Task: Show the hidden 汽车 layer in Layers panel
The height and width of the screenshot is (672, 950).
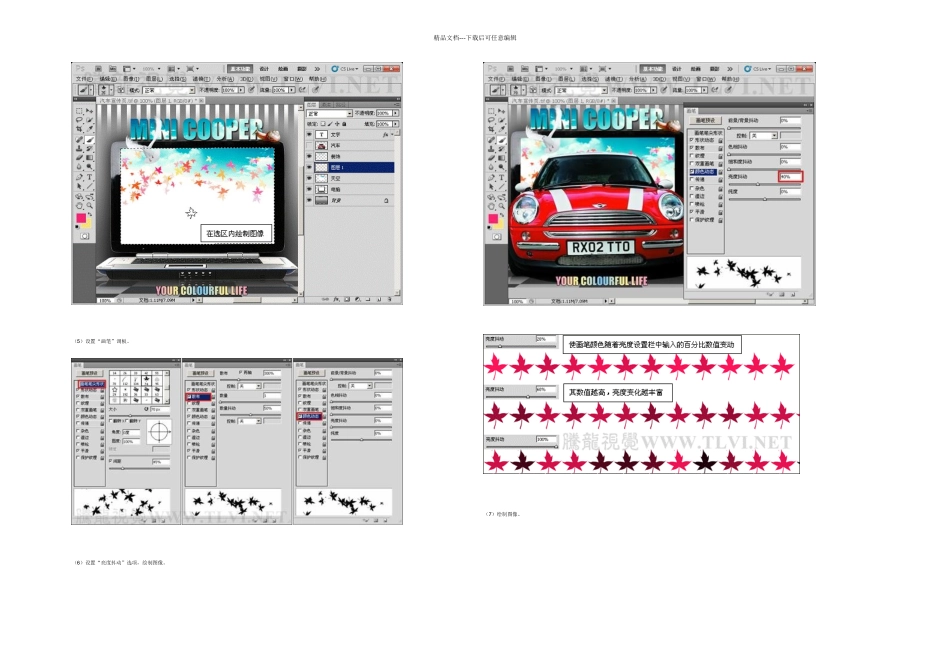Action: (x=309, y=145)
